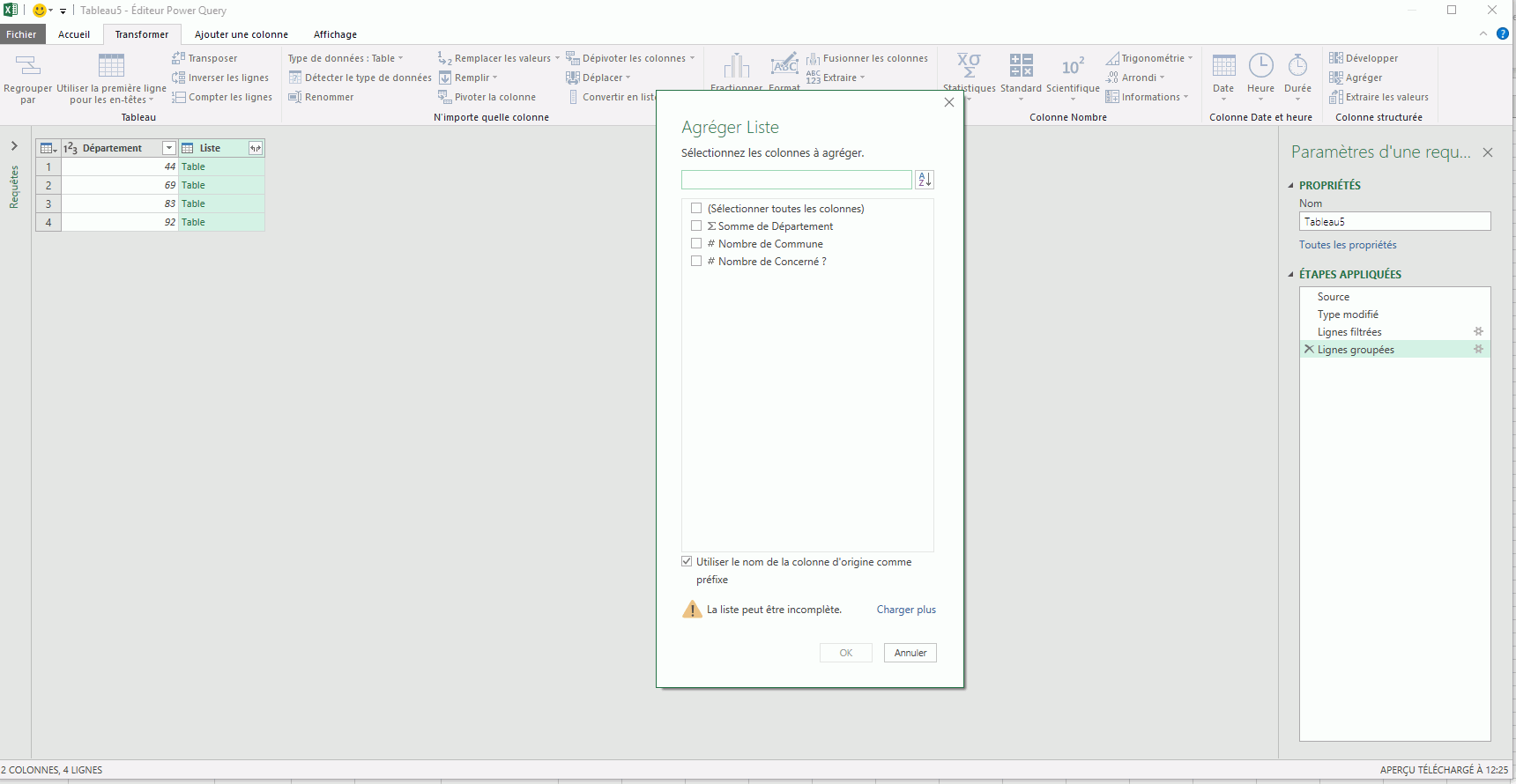Check Sélectionner toutes les colonnes

[x=696, y=209]
